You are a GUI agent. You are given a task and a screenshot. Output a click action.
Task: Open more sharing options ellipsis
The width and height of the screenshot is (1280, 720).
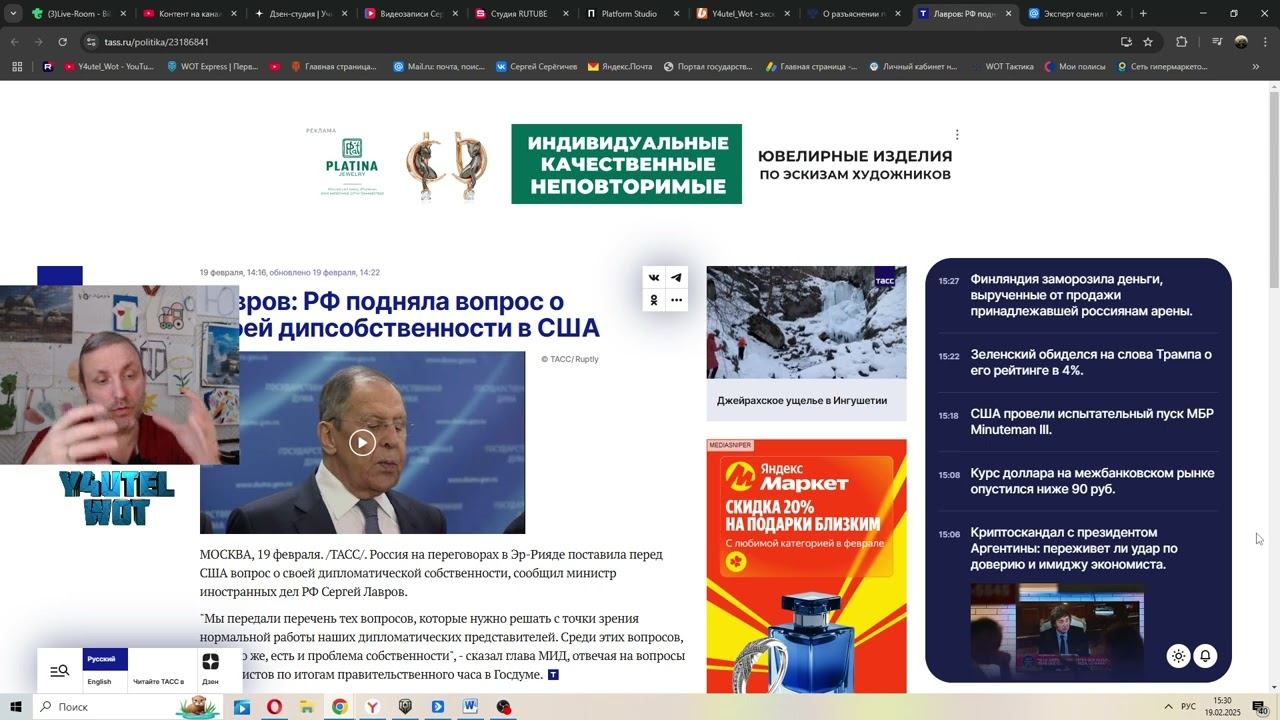click(677, 300)
